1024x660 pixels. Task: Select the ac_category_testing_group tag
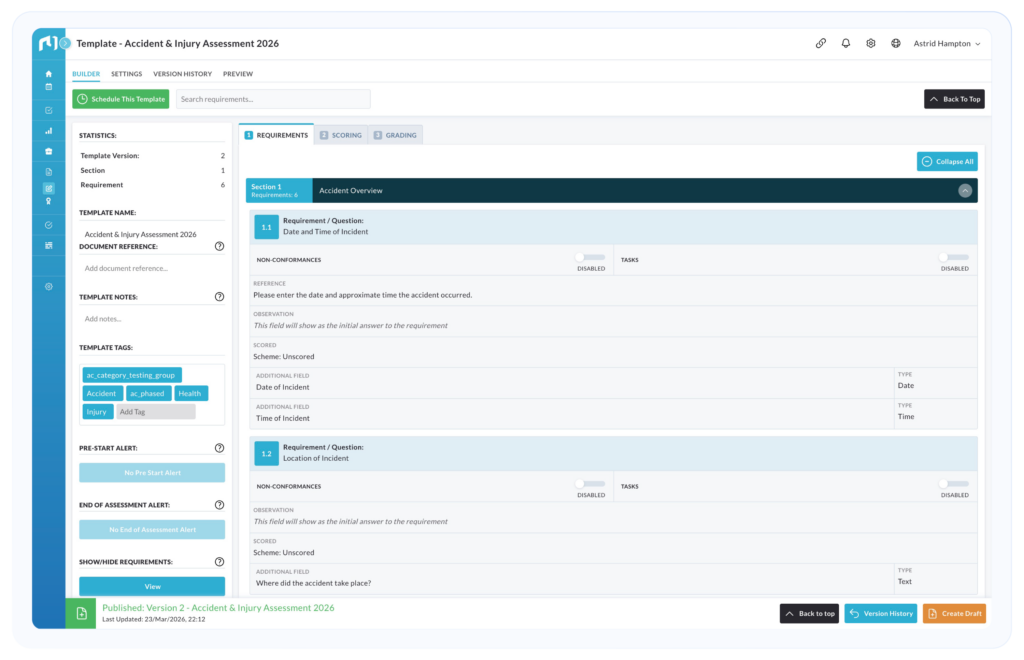(131, 375)
